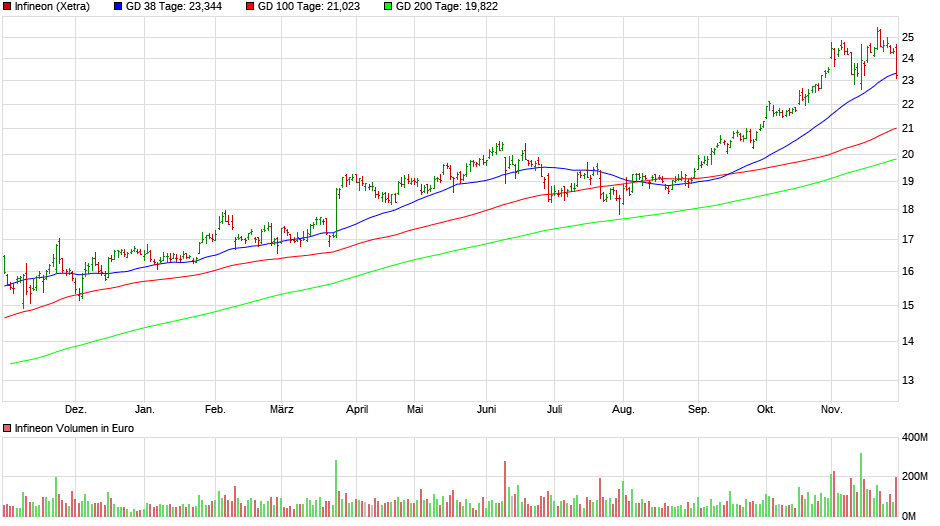Click the price axis value 16
The height and width of the screenshot is (526, 940).
908,271
